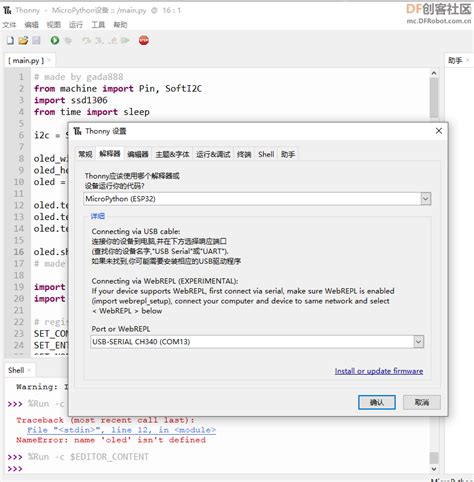Switch to the 编辑器 settings tab
Image resolution: width=474 pixels, height=482 pixels.
pos(138,154)
